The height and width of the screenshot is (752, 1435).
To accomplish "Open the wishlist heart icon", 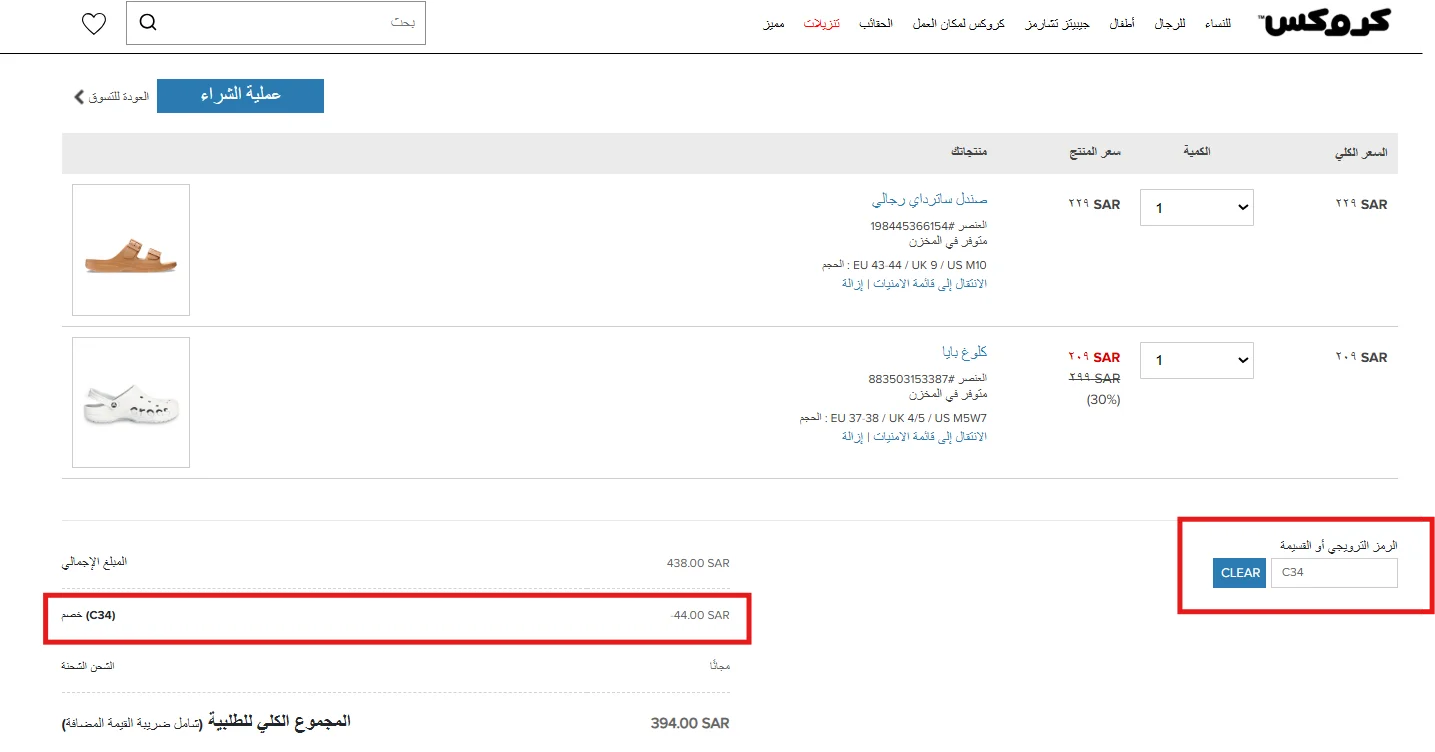I will [94, 23].
